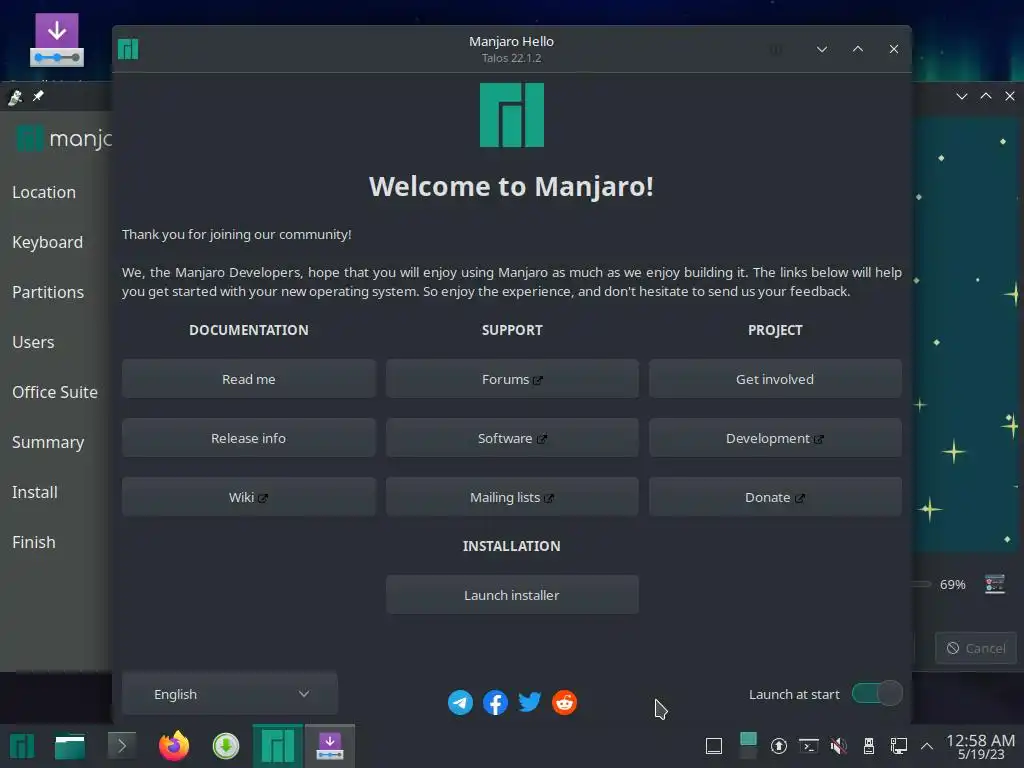
Task: Open the Wiki link button
Action: click(248, 497)
